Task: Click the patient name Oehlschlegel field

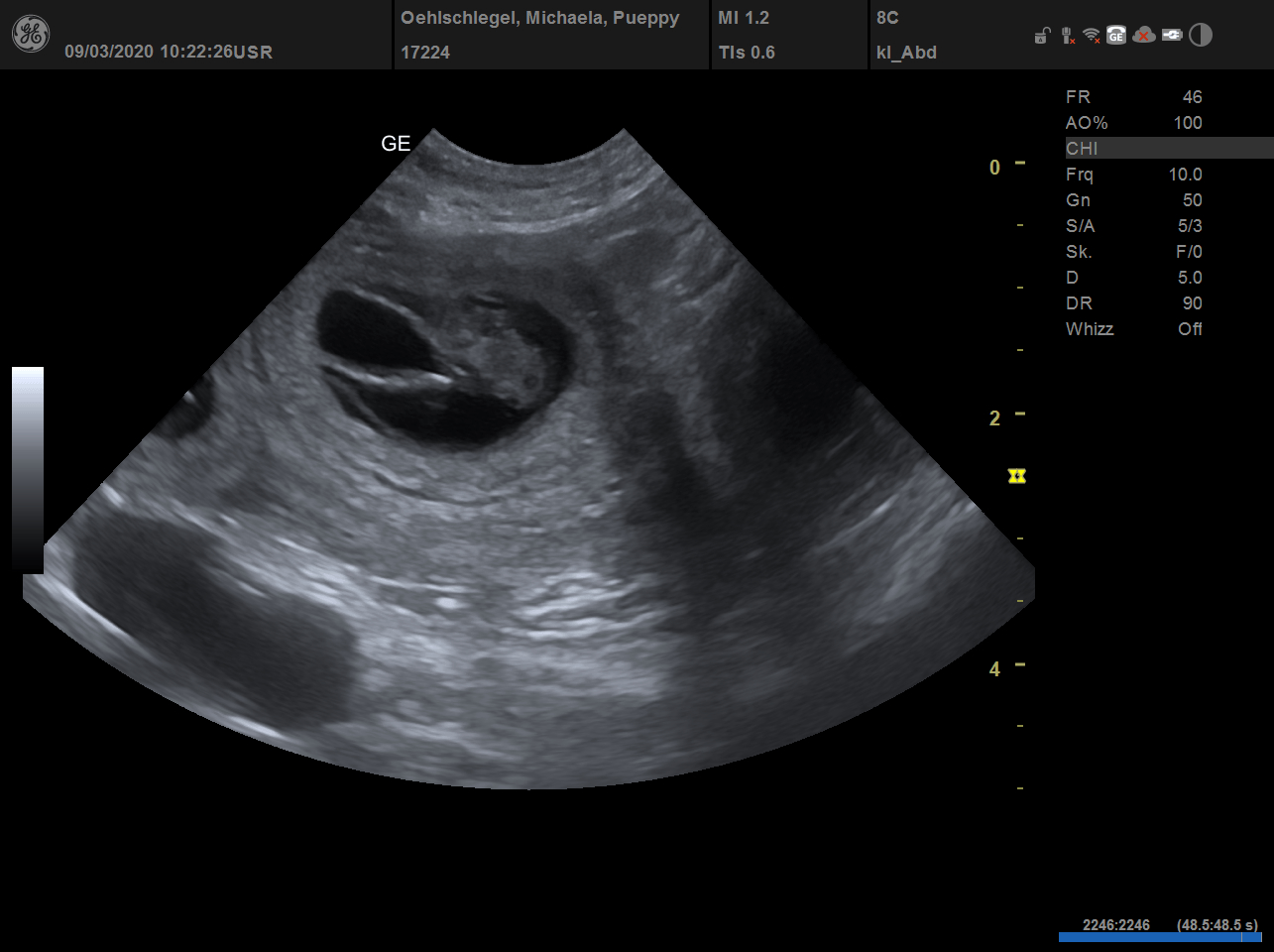Action: pyautogui.click(x=539, y=18)
